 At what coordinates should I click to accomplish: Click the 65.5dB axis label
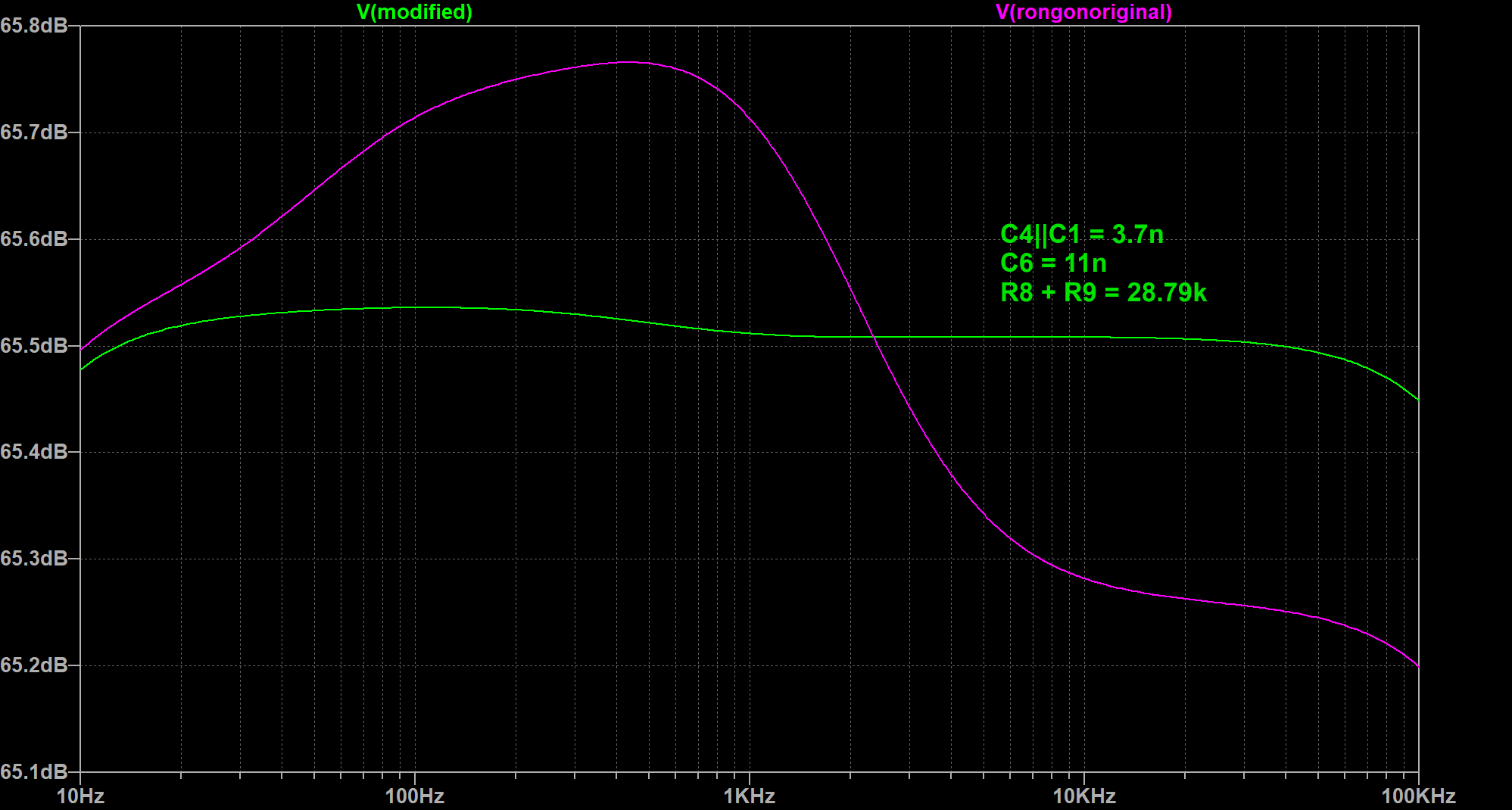[34, 346]
